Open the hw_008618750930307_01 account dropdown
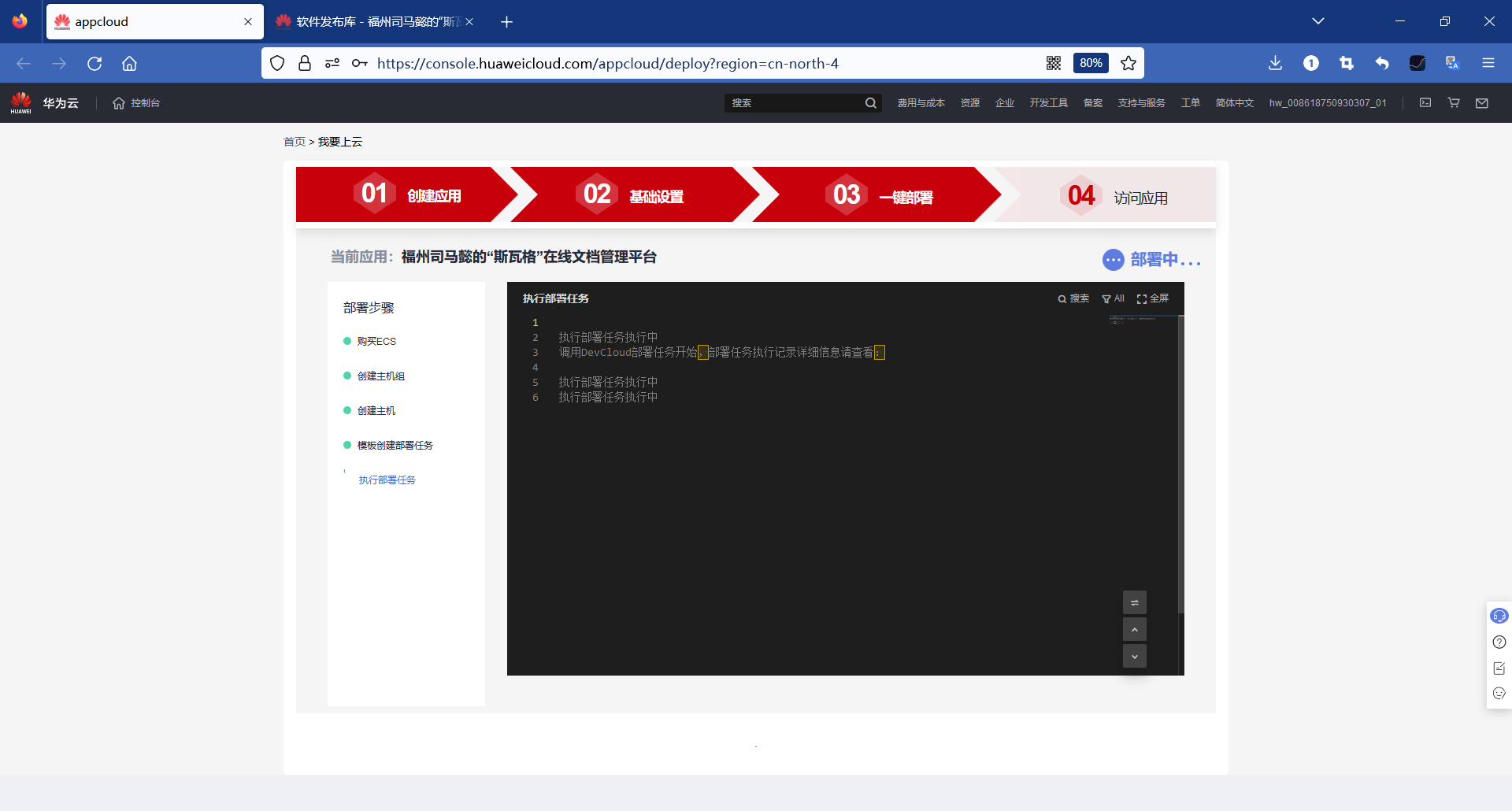The width and height of the screenshot is (1512, 811). (1327, 102)
